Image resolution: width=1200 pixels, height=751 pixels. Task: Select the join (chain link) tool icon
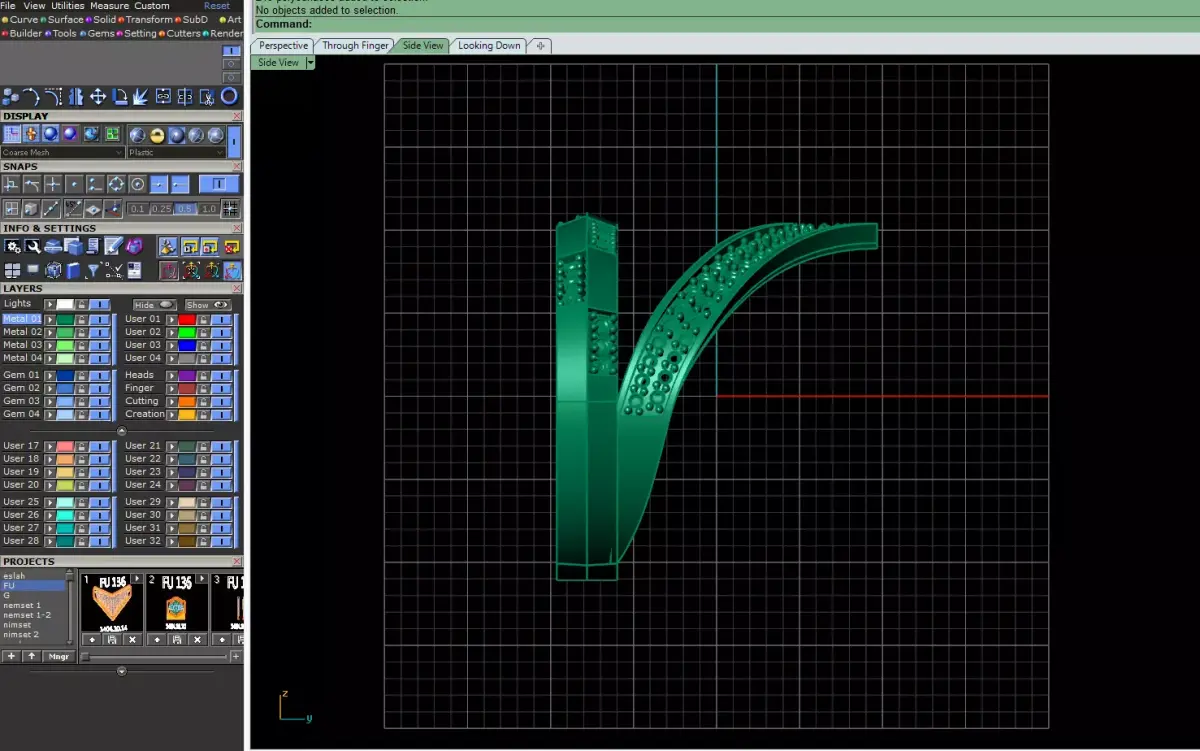(x=163, y=97)
